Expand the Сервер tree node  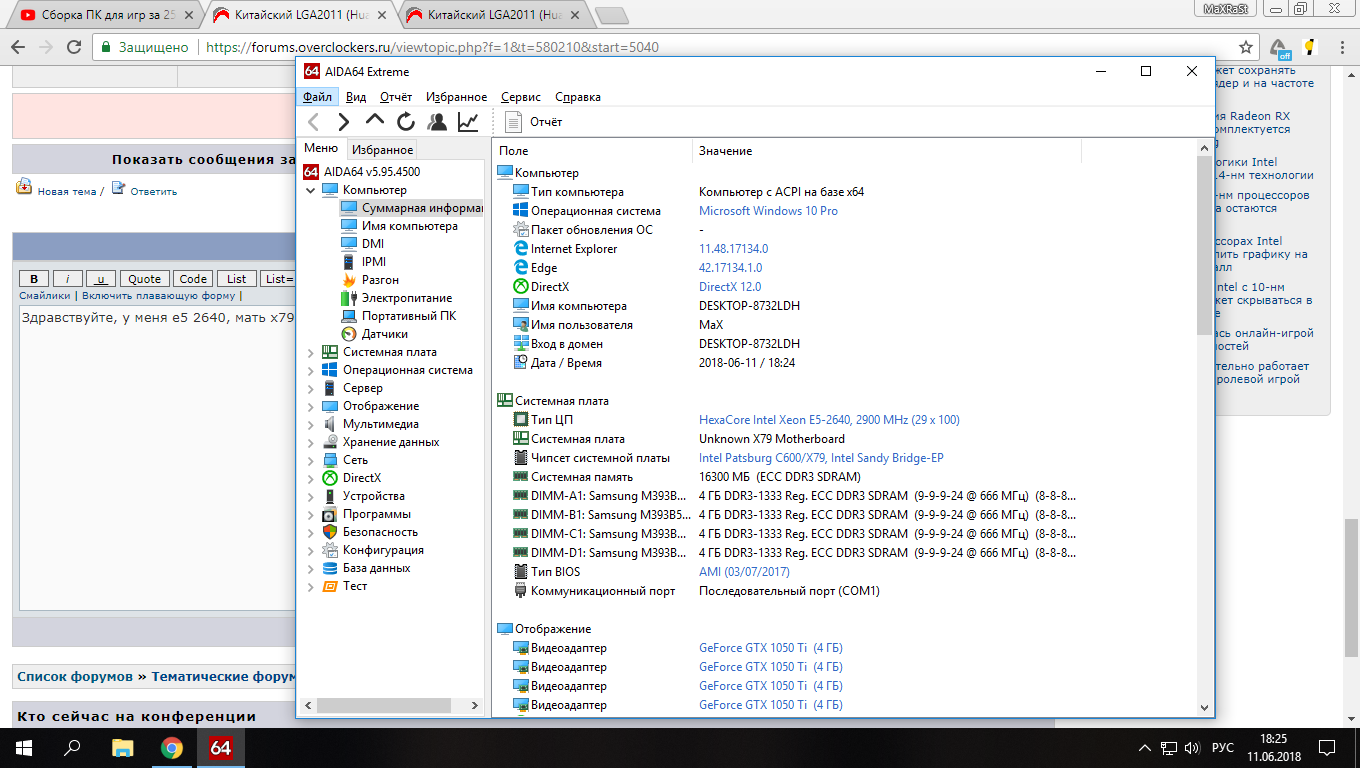[311, 388]
